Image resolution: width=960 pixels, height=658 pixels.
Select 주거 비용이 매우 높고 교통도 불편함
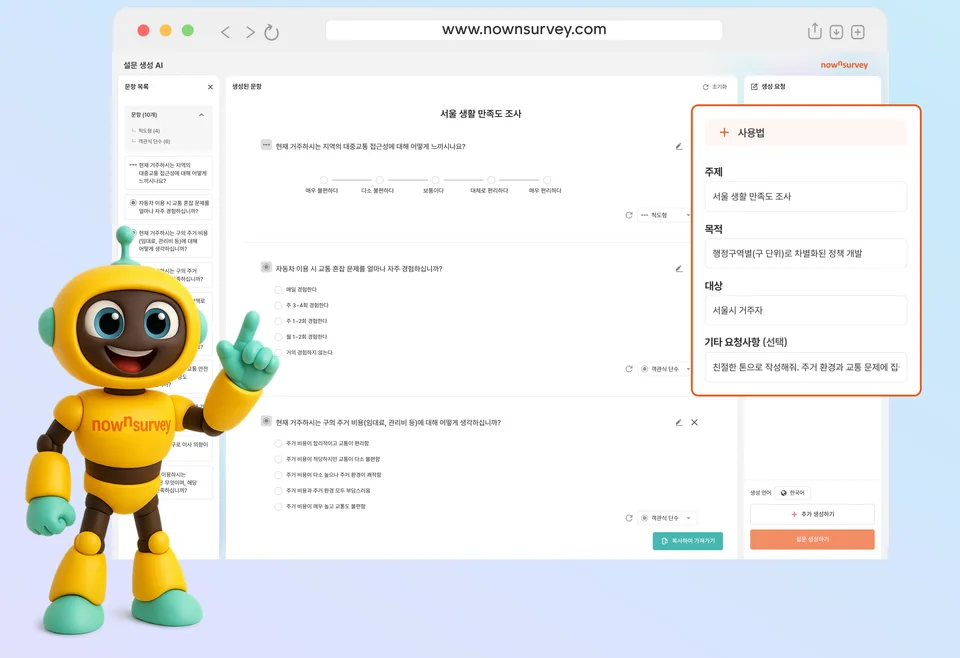[x=279, y=507]
